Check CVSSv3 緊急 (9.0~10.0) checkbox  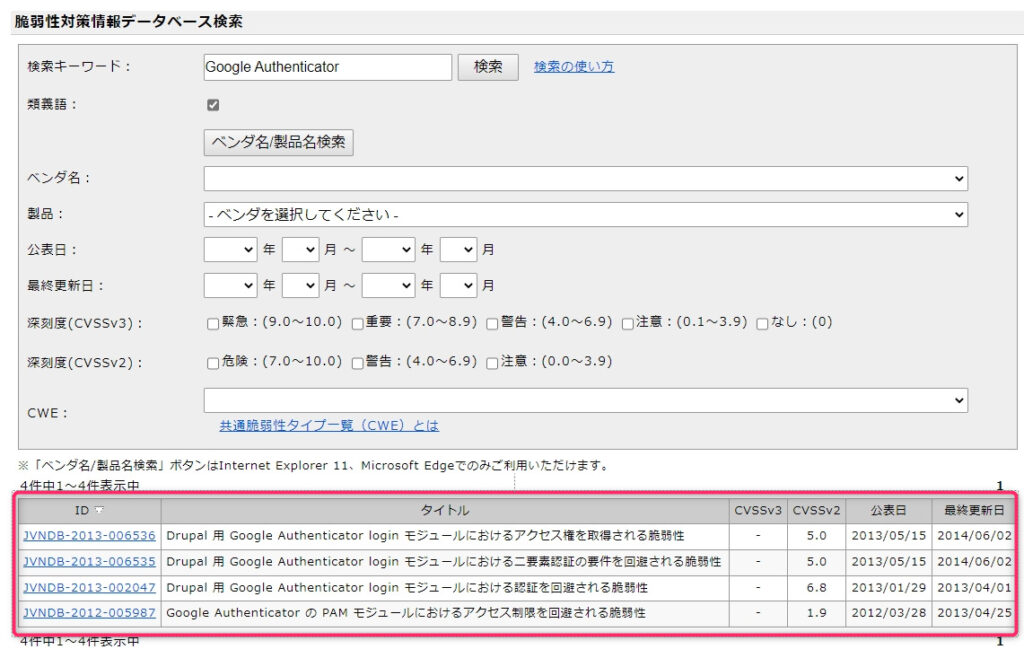(212, 324)
